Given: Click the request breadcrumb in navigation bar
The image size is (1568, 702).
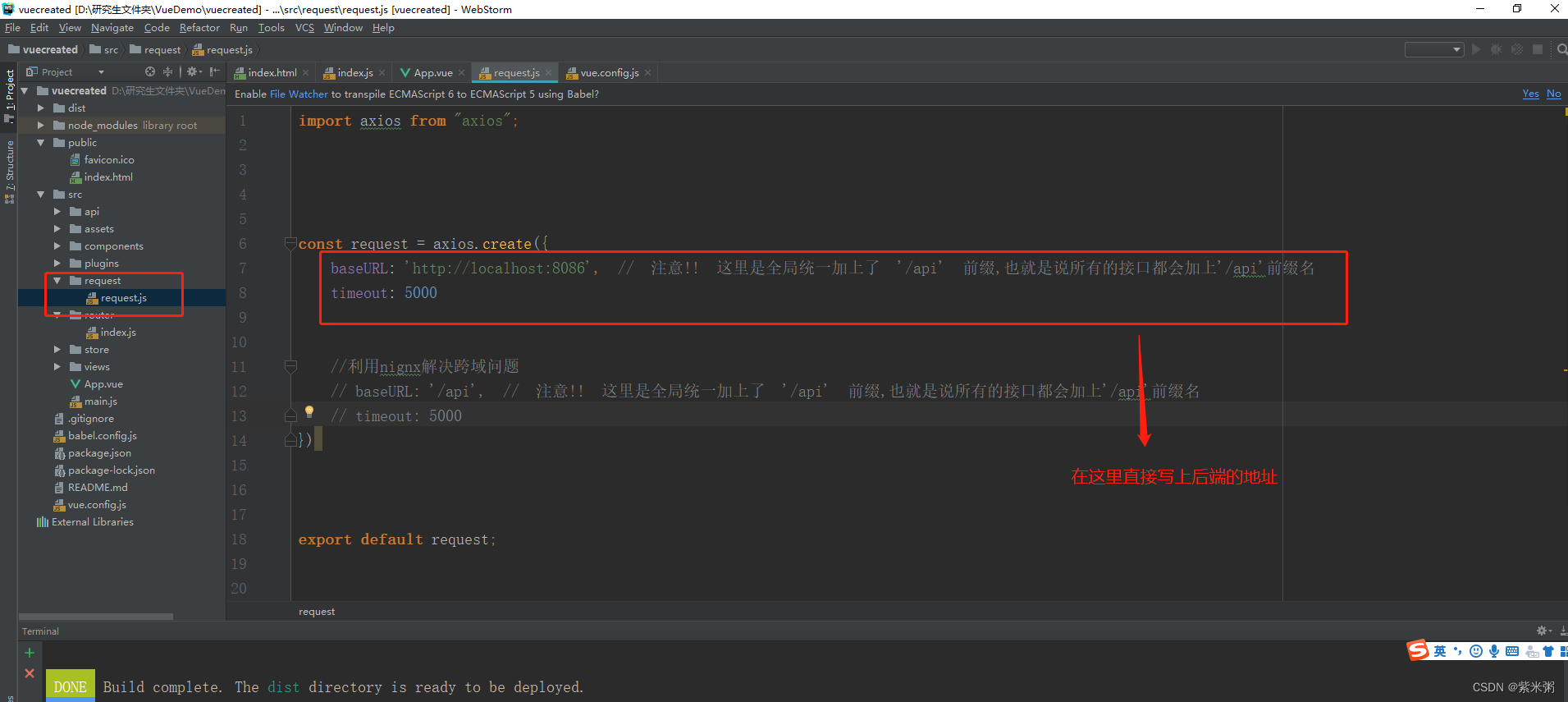Looking at the screenshot, I should click(x=156, y=50).
